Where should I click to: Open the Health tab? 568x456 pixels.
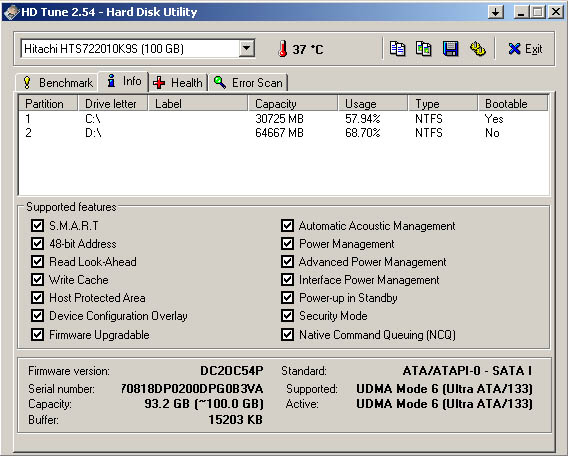pyautogui.click(x=178, y=83)
